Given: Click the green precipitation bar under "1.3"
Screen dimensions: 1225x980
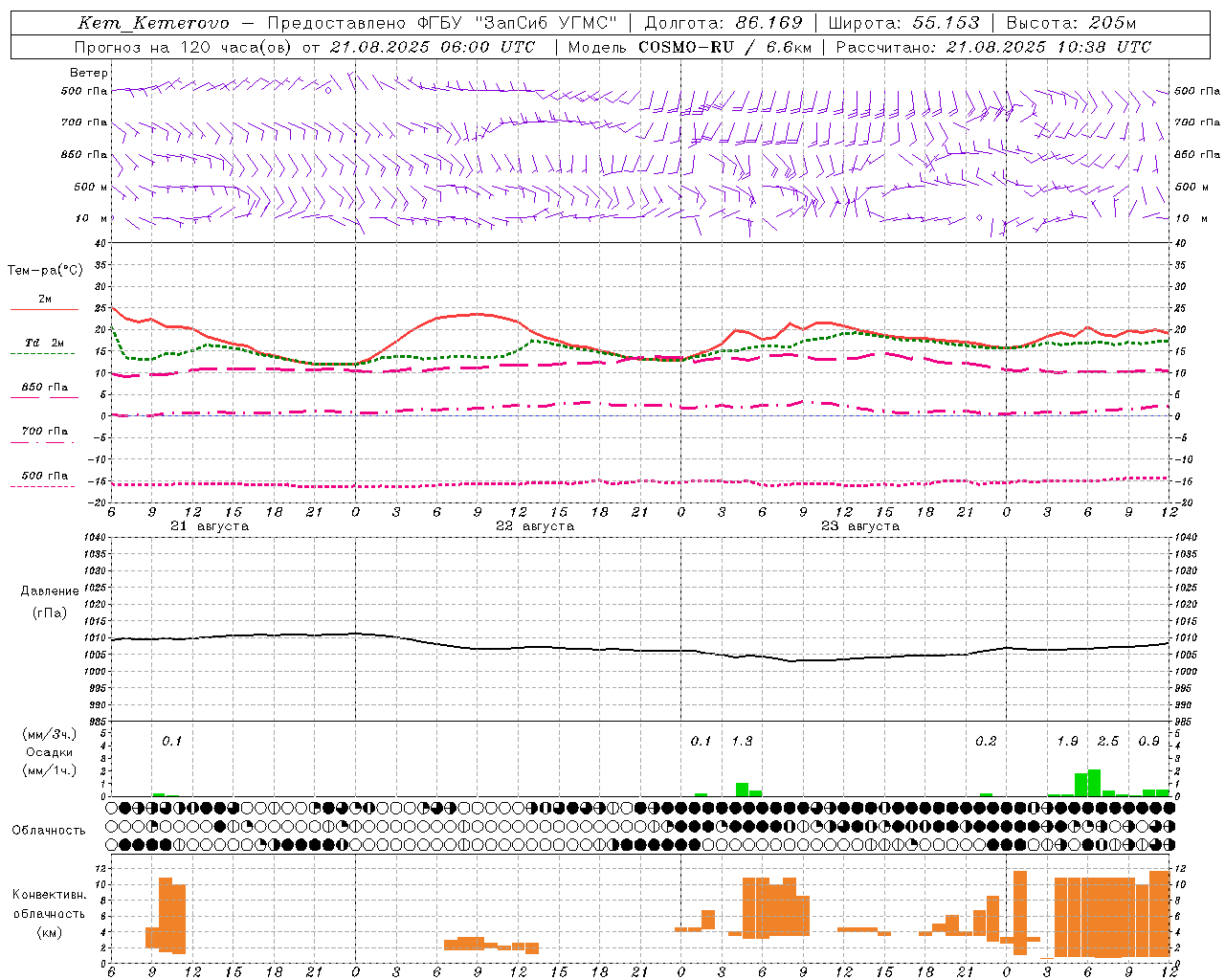Looking at the screenshot, I should coord(742,790).
